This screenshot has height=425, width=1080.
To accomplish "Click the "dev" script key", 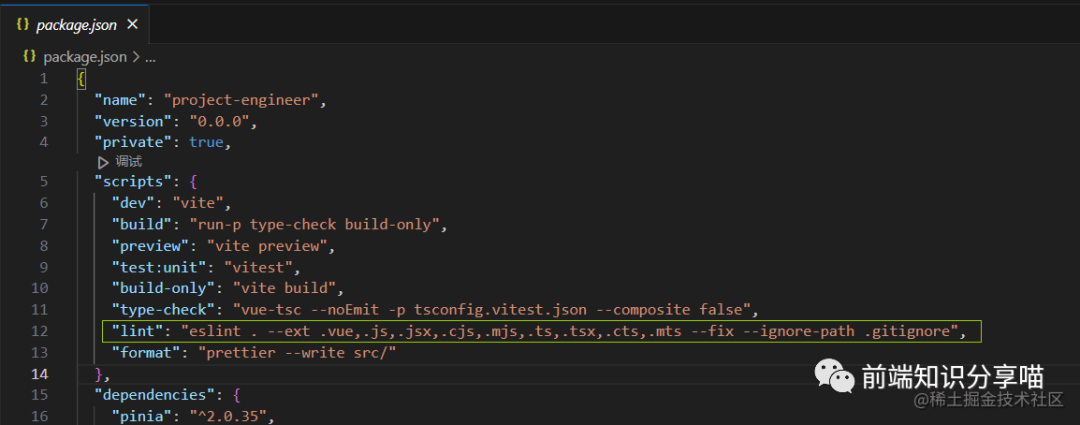I will click(x=133, y=203).
